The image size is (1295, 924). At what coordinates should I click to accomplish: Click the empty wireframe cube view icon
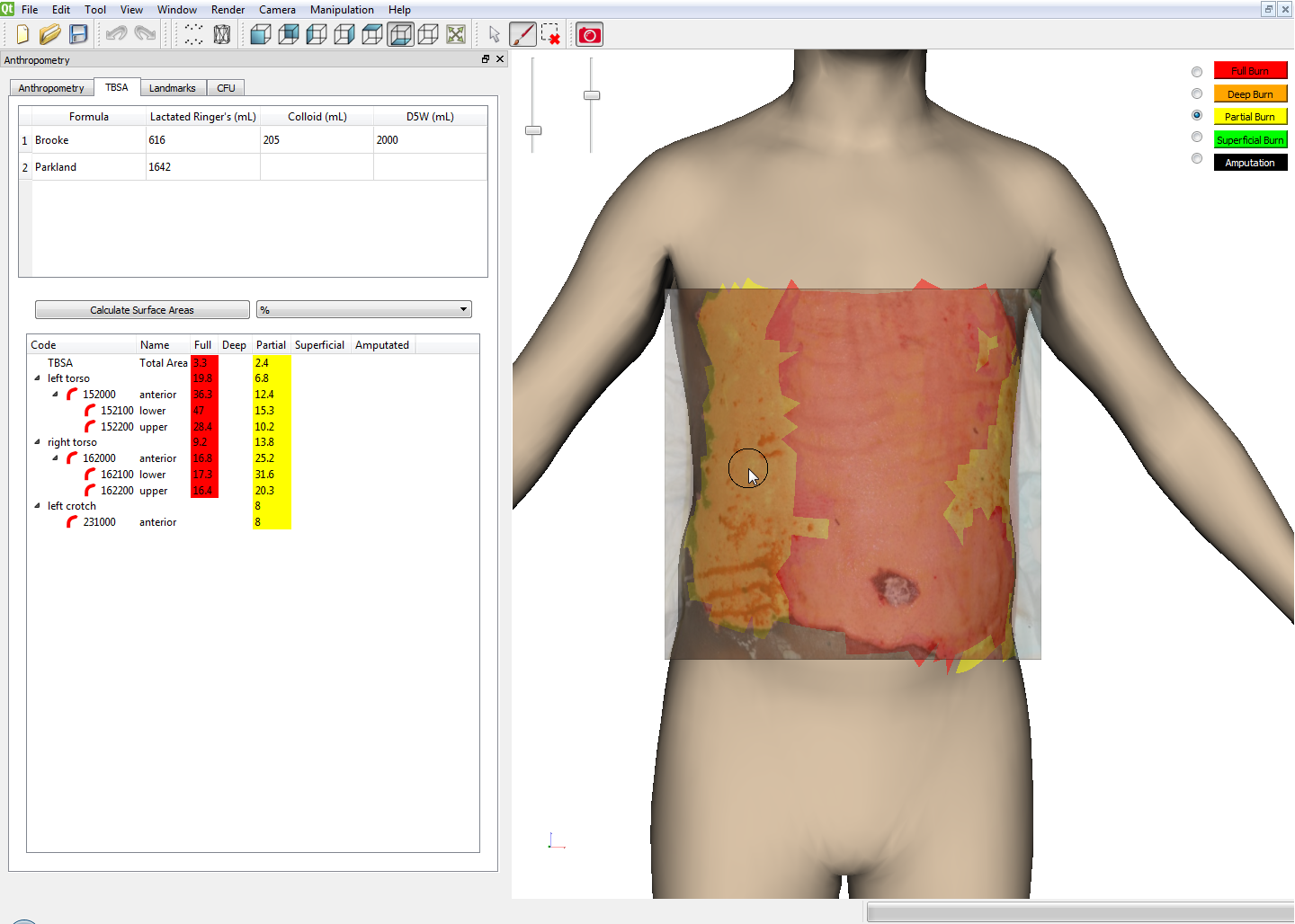coord(428,34)
